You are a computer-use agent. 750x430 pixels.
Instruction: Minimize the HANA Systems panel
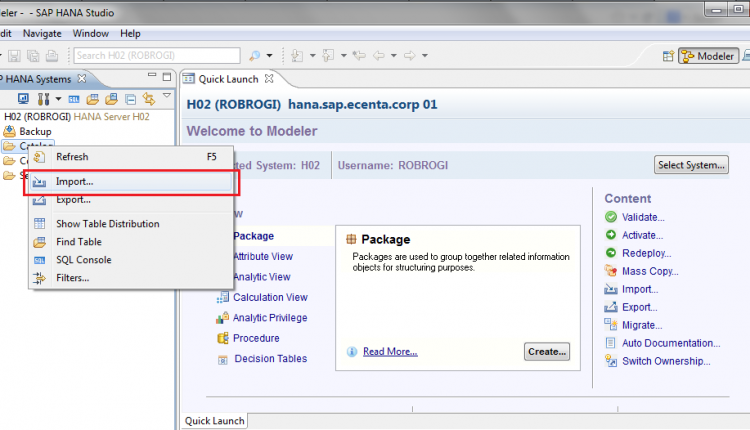[x=152, y=75]
